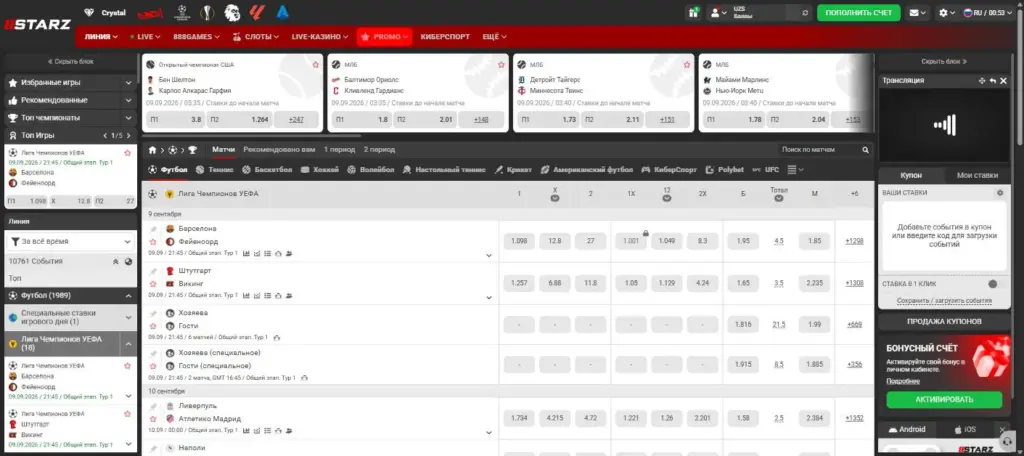Select Хоккей sport filter
The width and height of the screenshot is (1024, 456).
click(320, 170)
